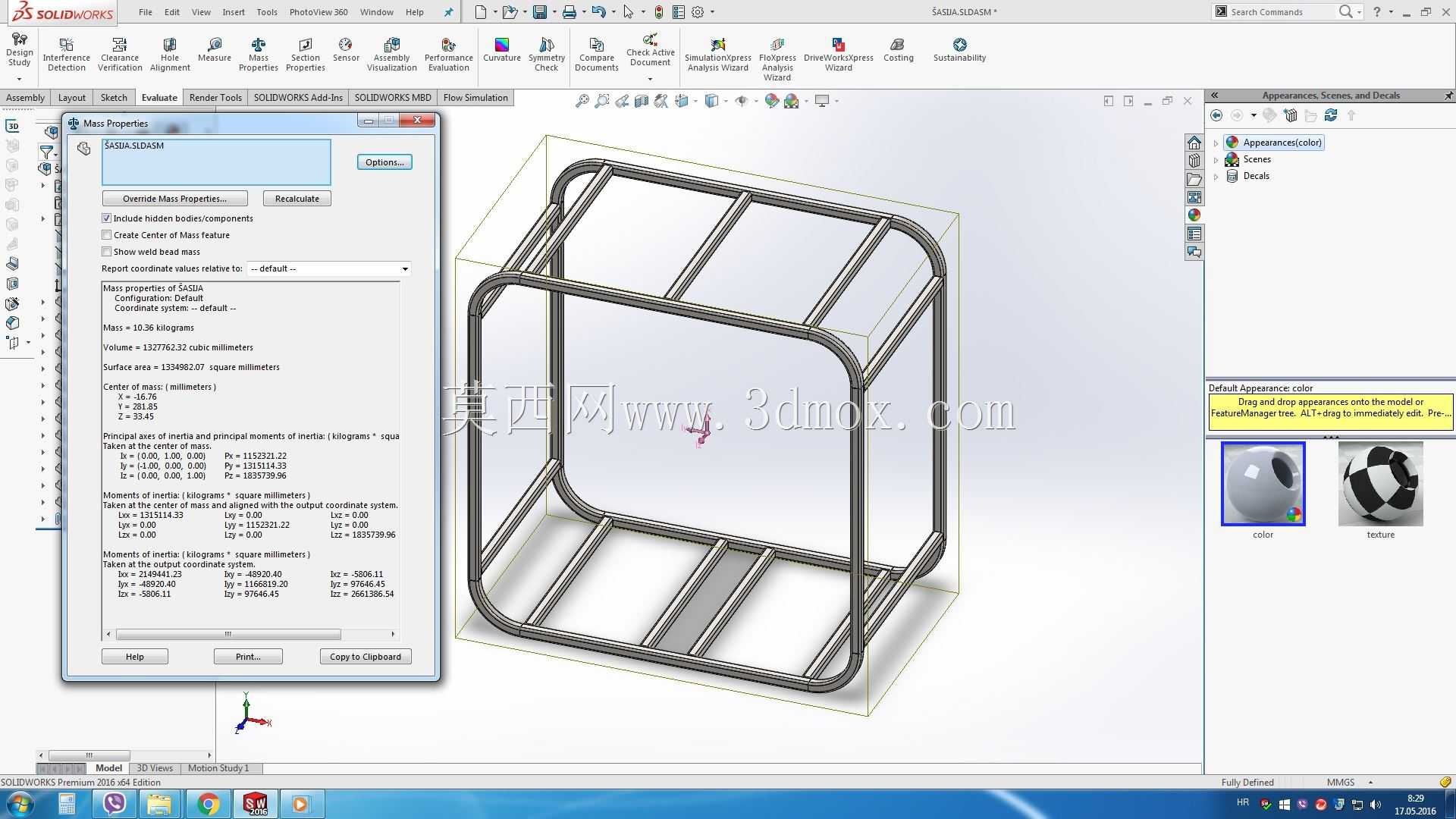Click Undo icon in top toolbar

click(599, 12)
